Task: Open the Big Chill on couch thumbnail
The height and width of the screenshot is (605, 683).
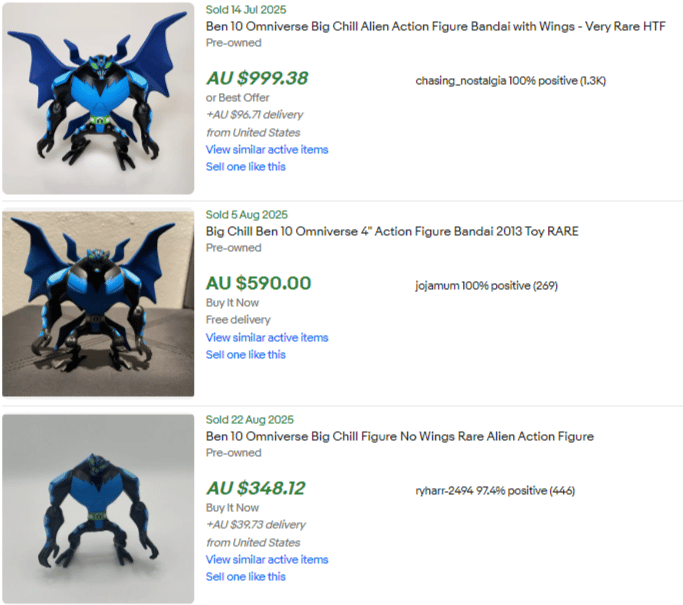Action: click(98, 303)
